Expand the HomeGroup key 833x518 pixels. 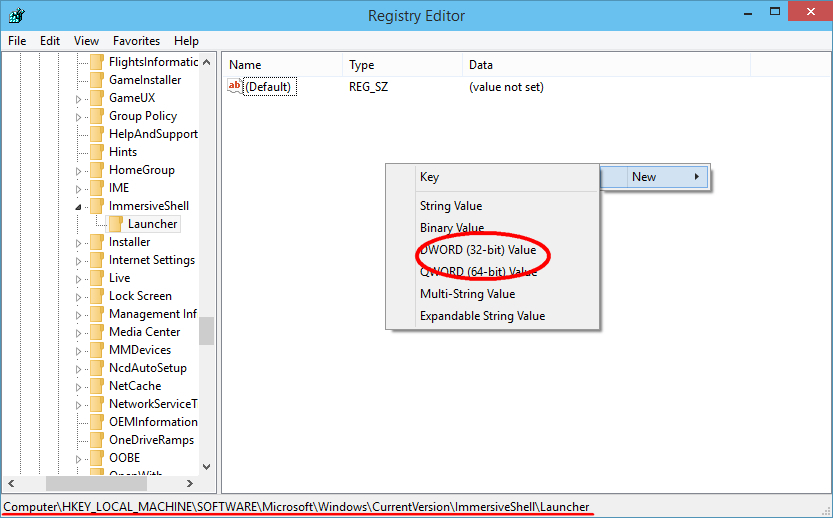(x=79, y=171)
